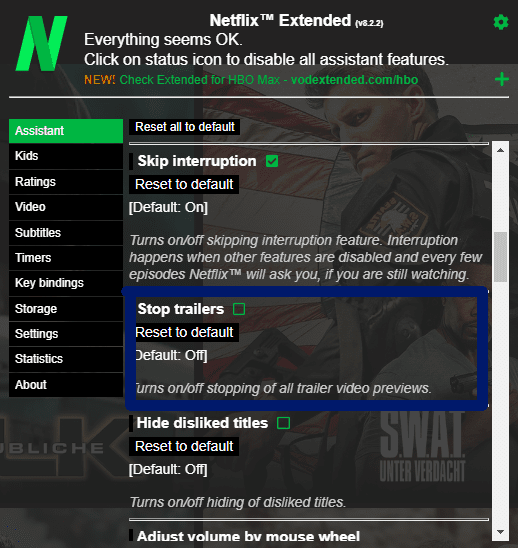The height and width of the screenshot is (548, 518).
Task: Click the green plus icon beside HBO notice
Action: point(502,79)
